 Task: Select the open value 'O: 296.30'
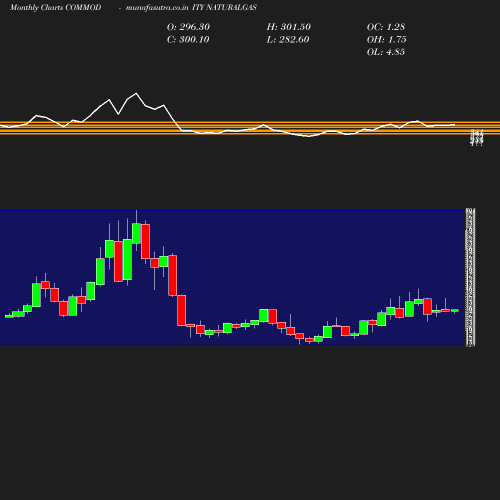pyautogui.click(x=188, y=27)
